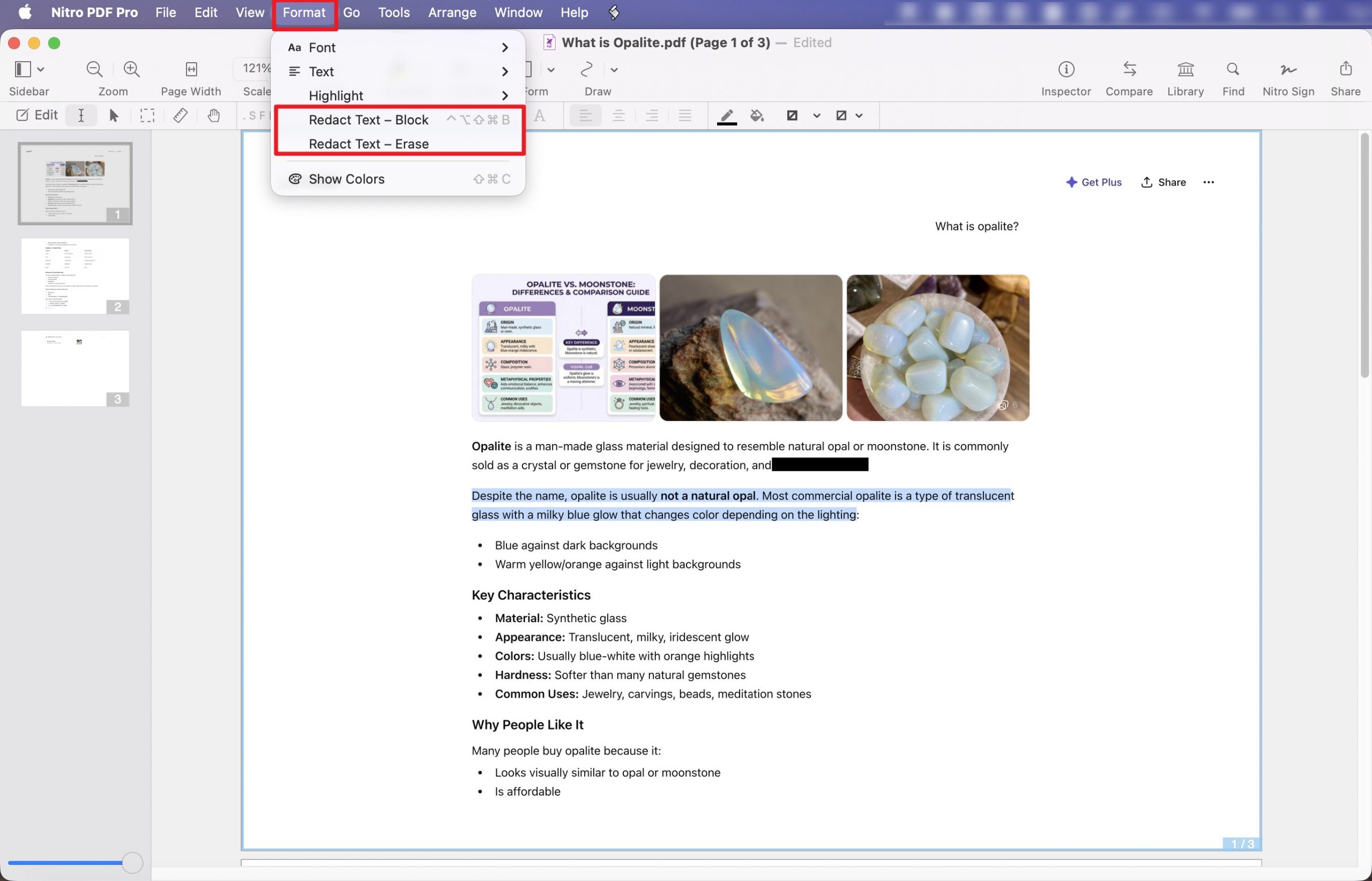This screenshot has height=881, width=1372.
Task: Click the "Key Characteristics" heading
Action: point(531,595)
